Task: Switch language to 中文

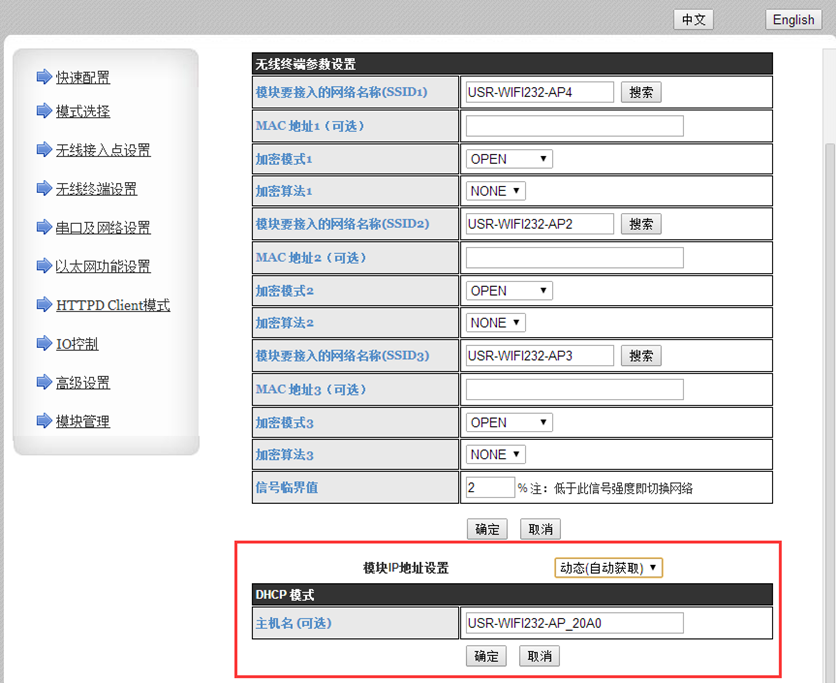Action: (x=693, y=20)
